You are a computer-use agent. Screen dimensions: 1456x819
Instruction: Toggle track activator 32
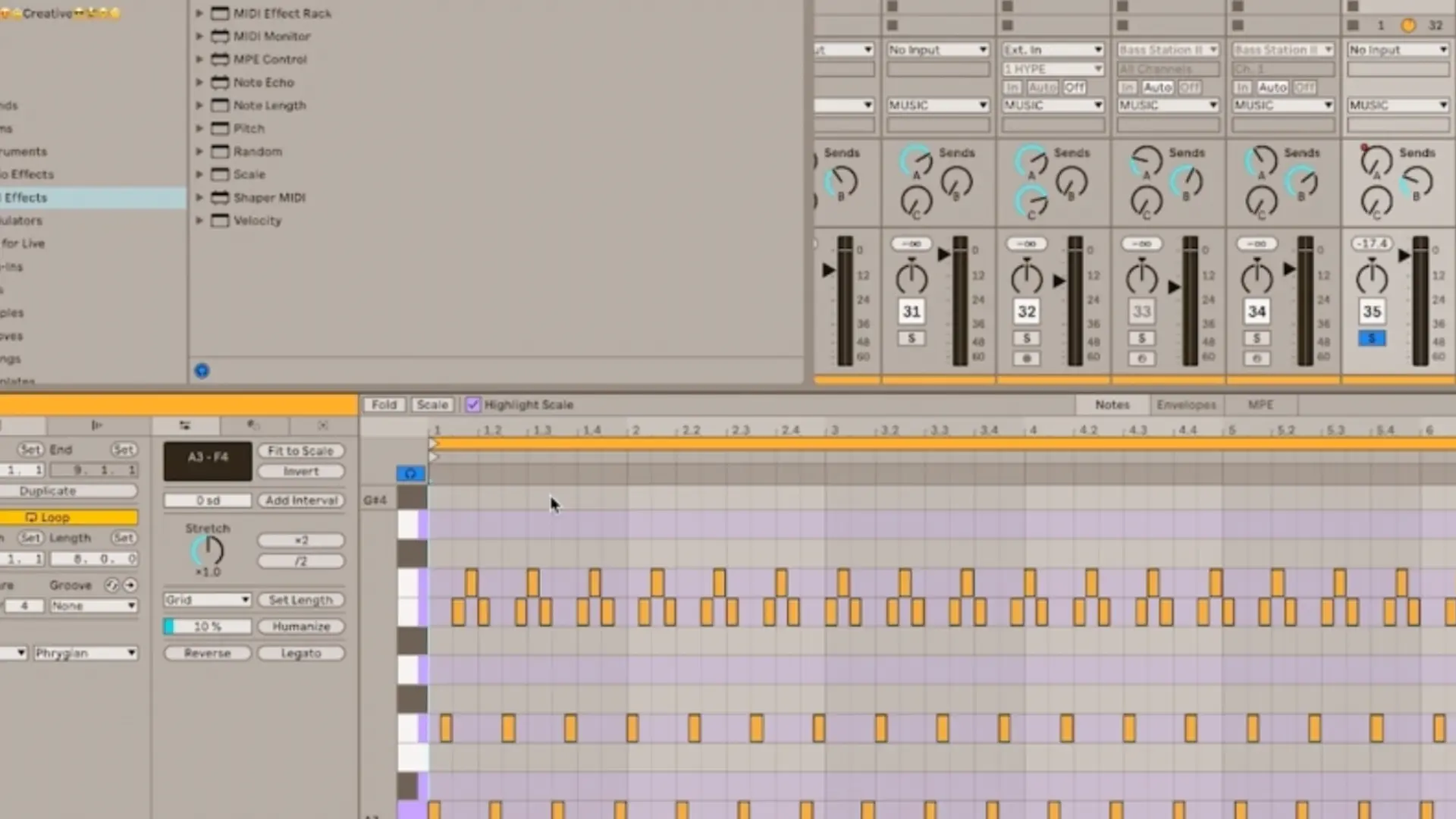pos(1027,312)
